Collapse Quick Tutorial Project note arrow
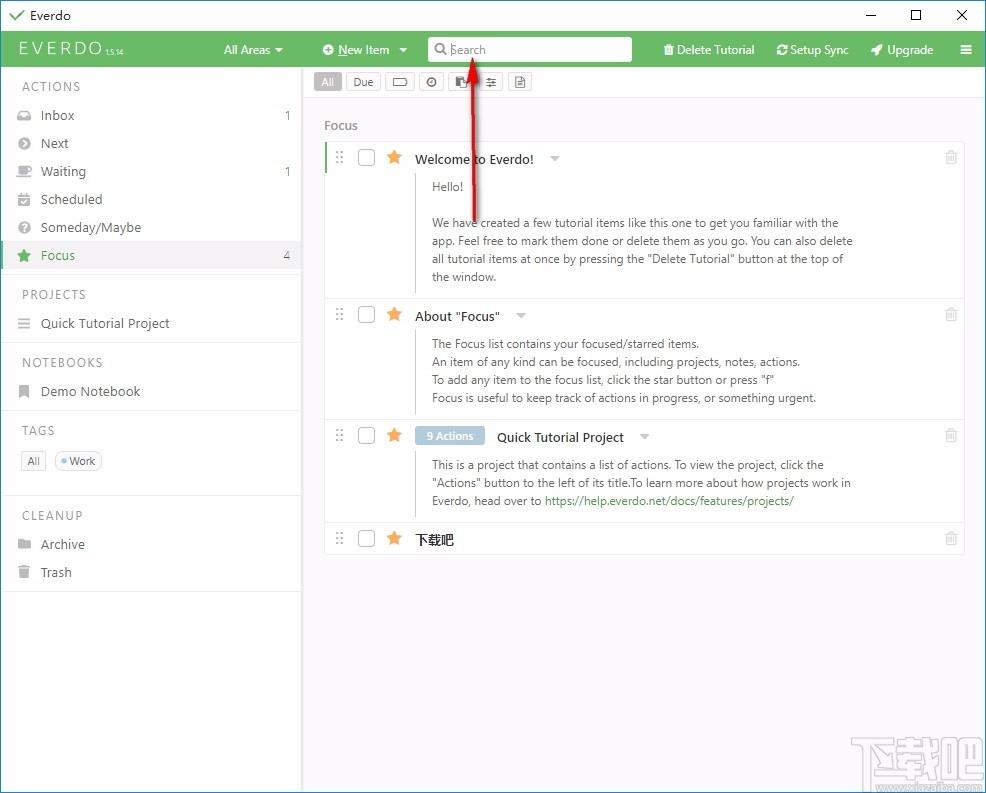 (x=645, y=436)
